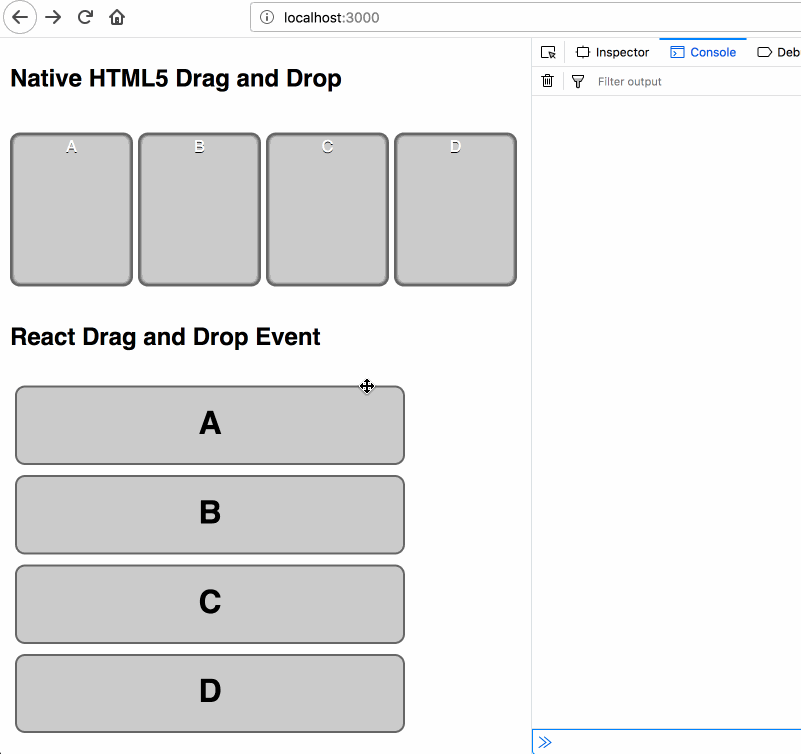
Task: Reload the current page
Action: coord(85,17)
